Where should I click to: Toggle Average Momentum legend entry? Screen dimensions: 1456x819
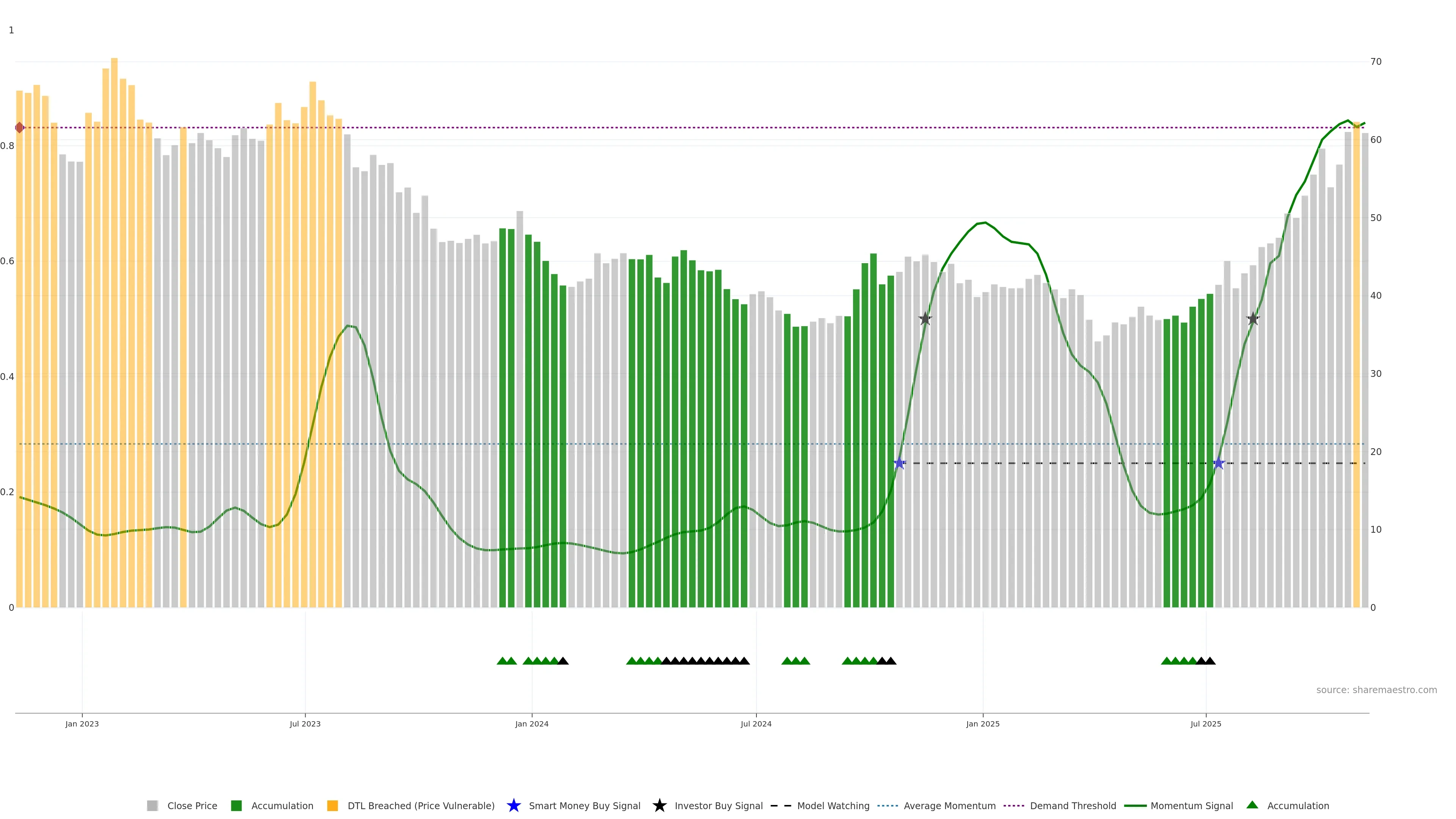point(949,806)
